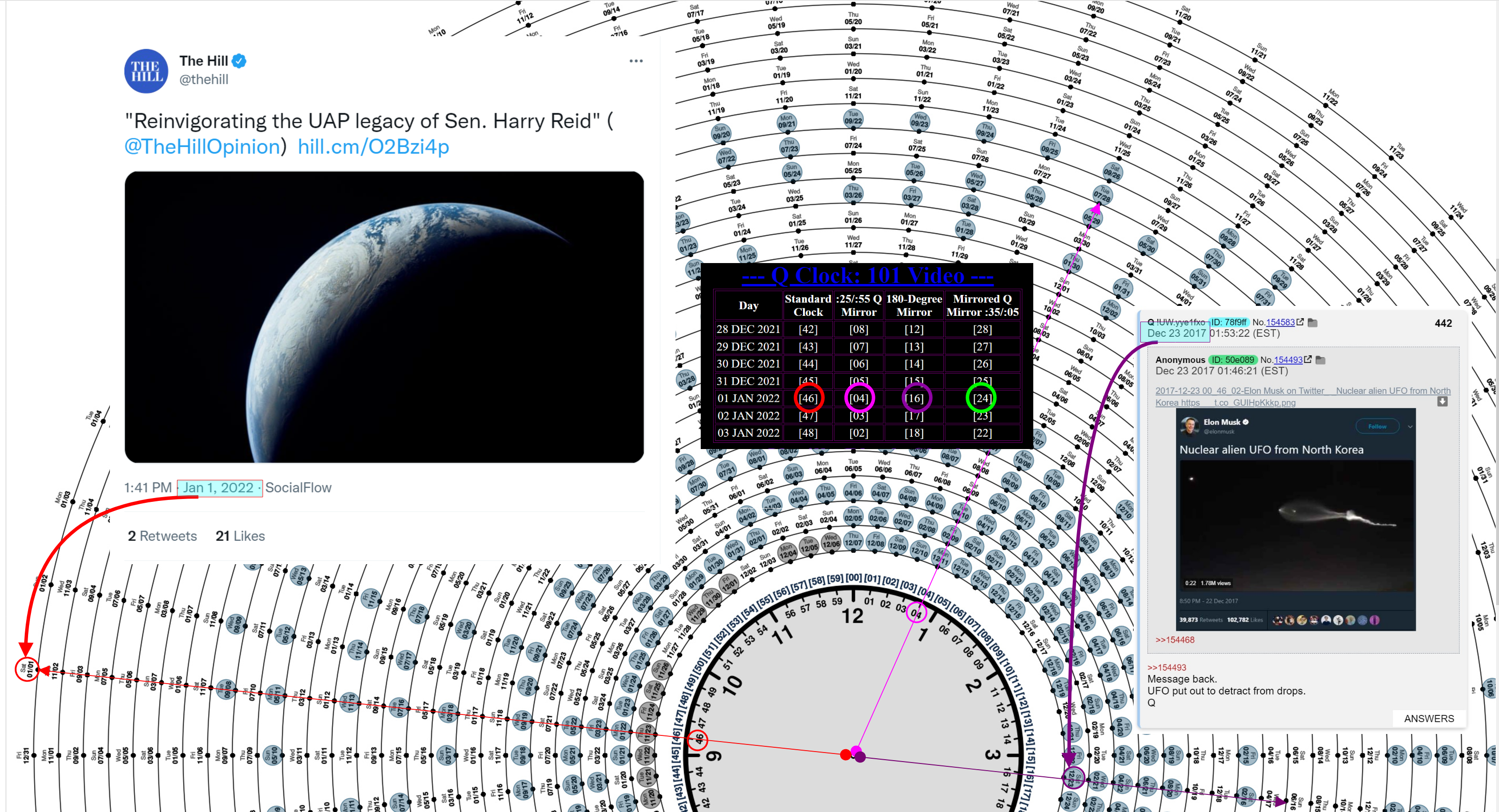1499x812 pixels.
Task: Click The Hill account name
Action: click(203, 60)
